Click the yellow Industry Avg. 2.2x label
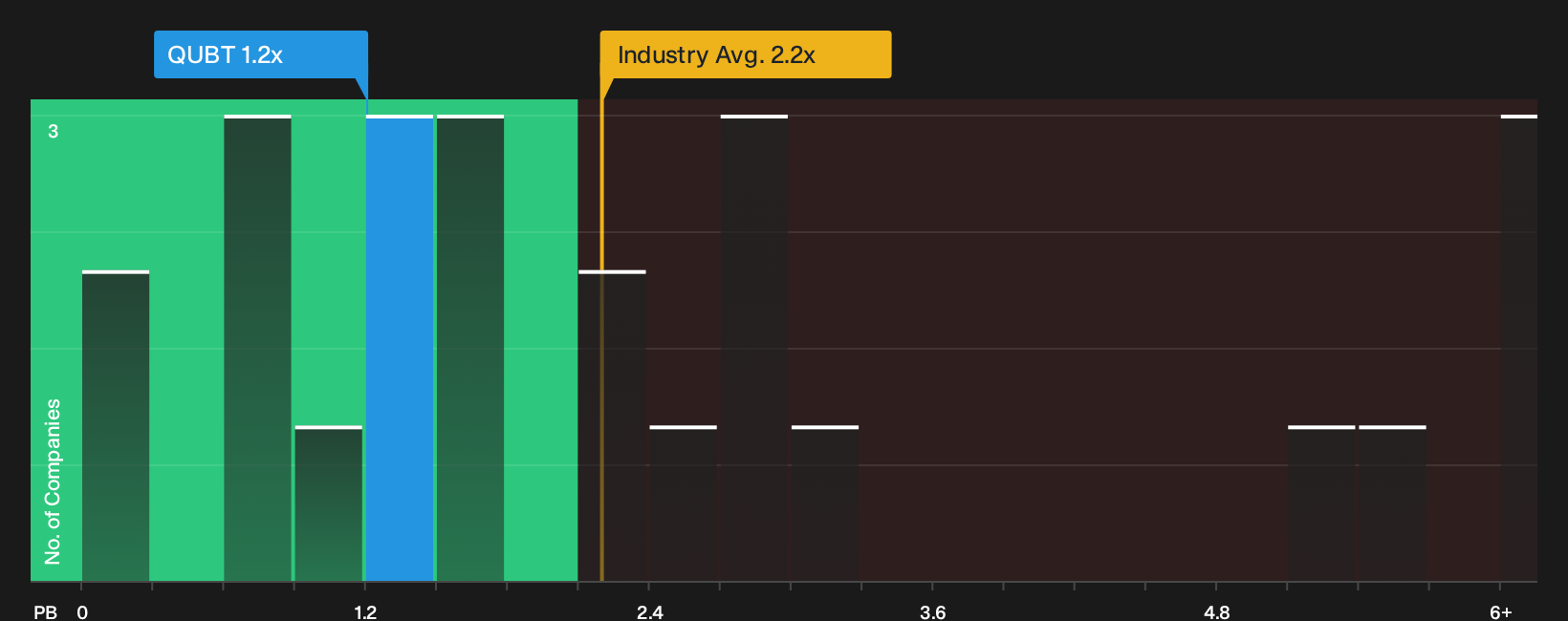The height and width of the screenshot is (621, 1568). pyautogui.click(x=746, y=54)
